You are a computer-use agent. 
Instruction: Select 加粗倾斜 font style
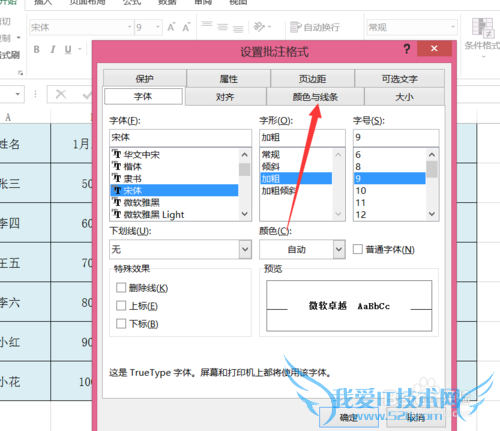tap(296, 190)
